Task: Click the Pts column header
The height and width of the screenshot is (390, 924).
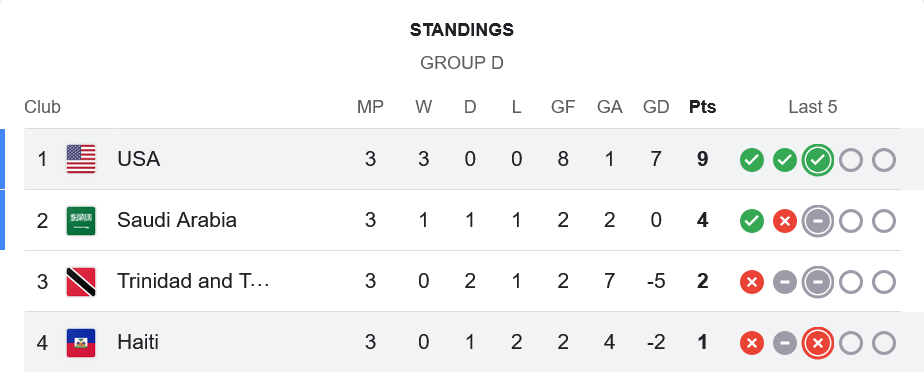Action: pos(702,107)
